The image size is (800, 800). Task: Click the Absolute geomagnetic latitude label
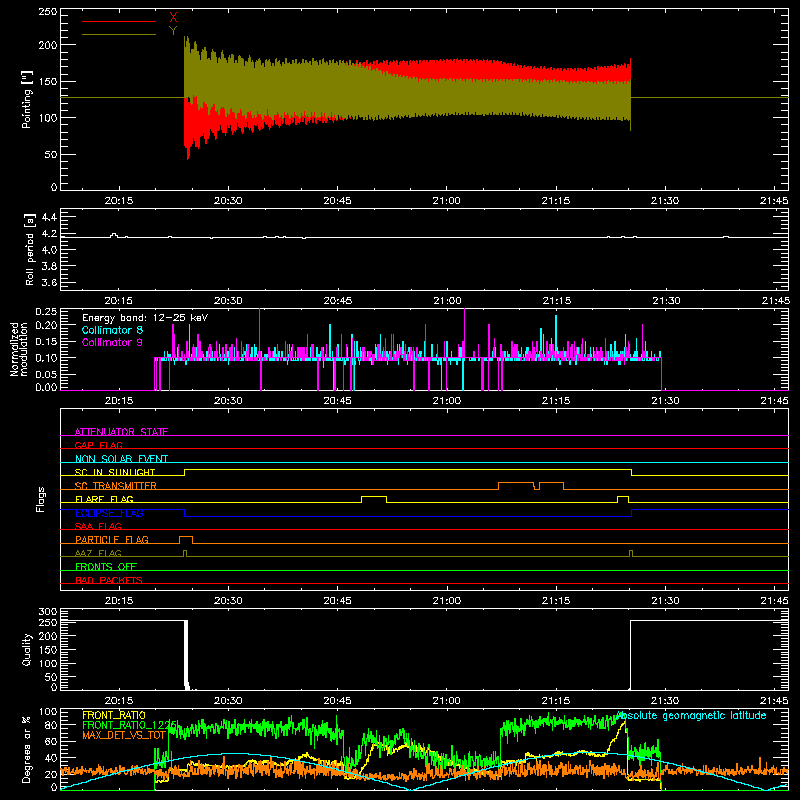pos(691,715)
